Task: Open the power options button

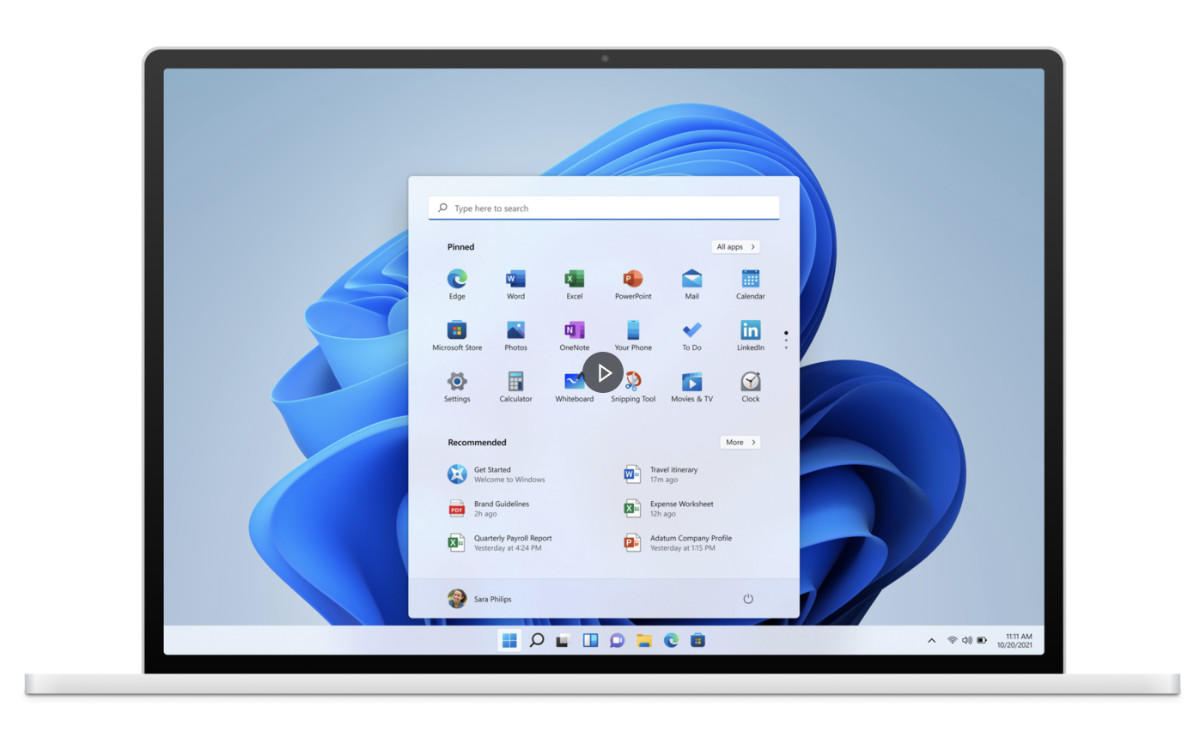Action: pyautogui.click(x=748, y=599)
